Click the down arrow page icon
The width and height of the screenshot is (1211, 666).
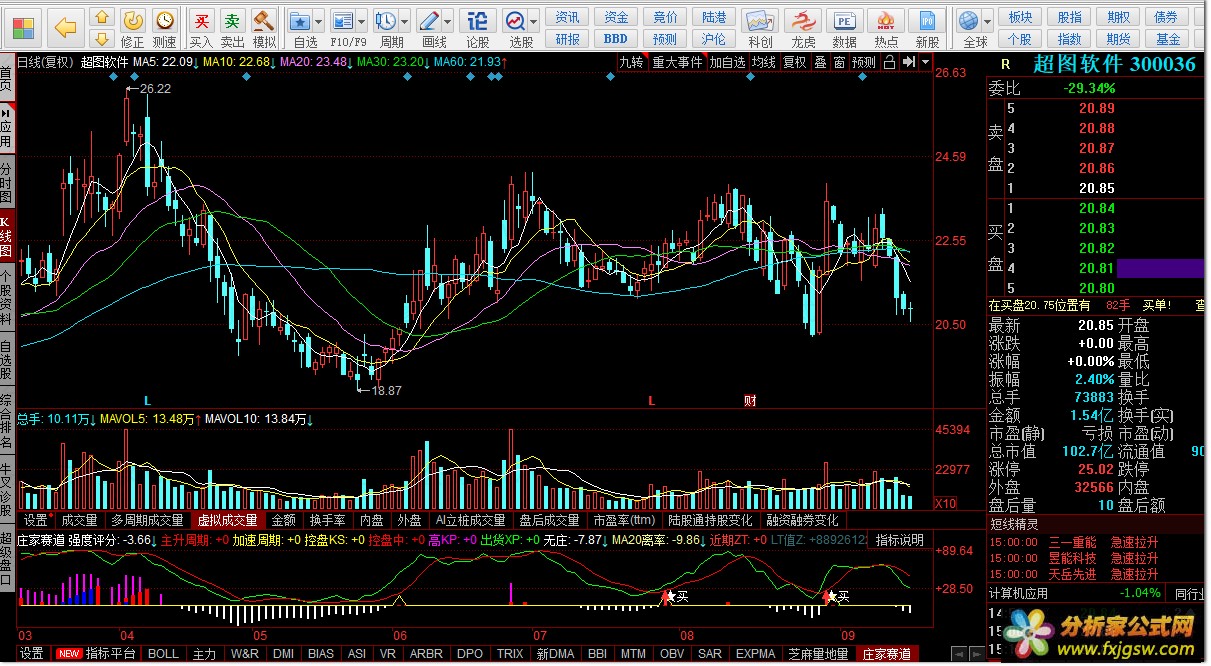[x=101, y=38]
